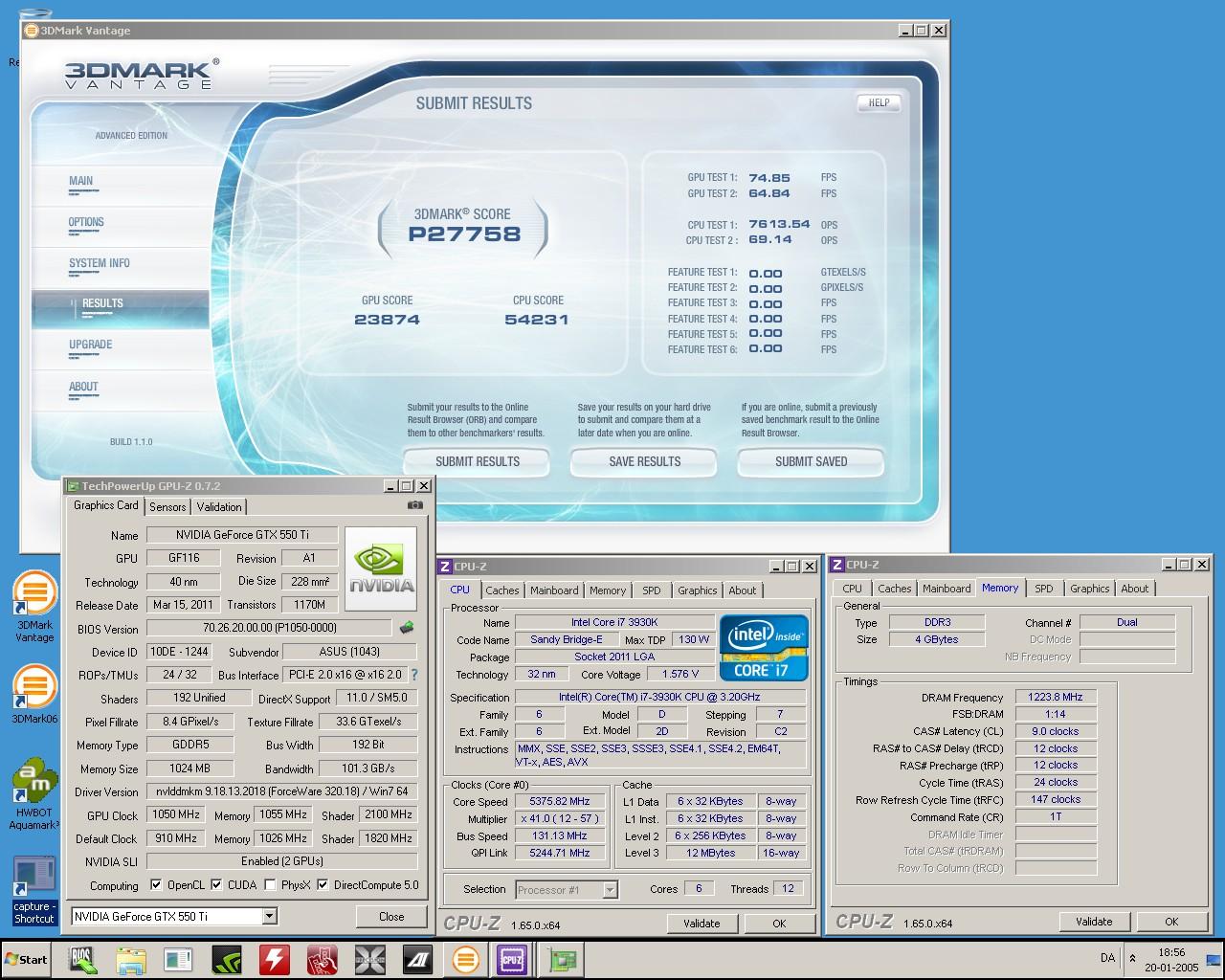Open the BIOS tool taskbar icon

83,959
